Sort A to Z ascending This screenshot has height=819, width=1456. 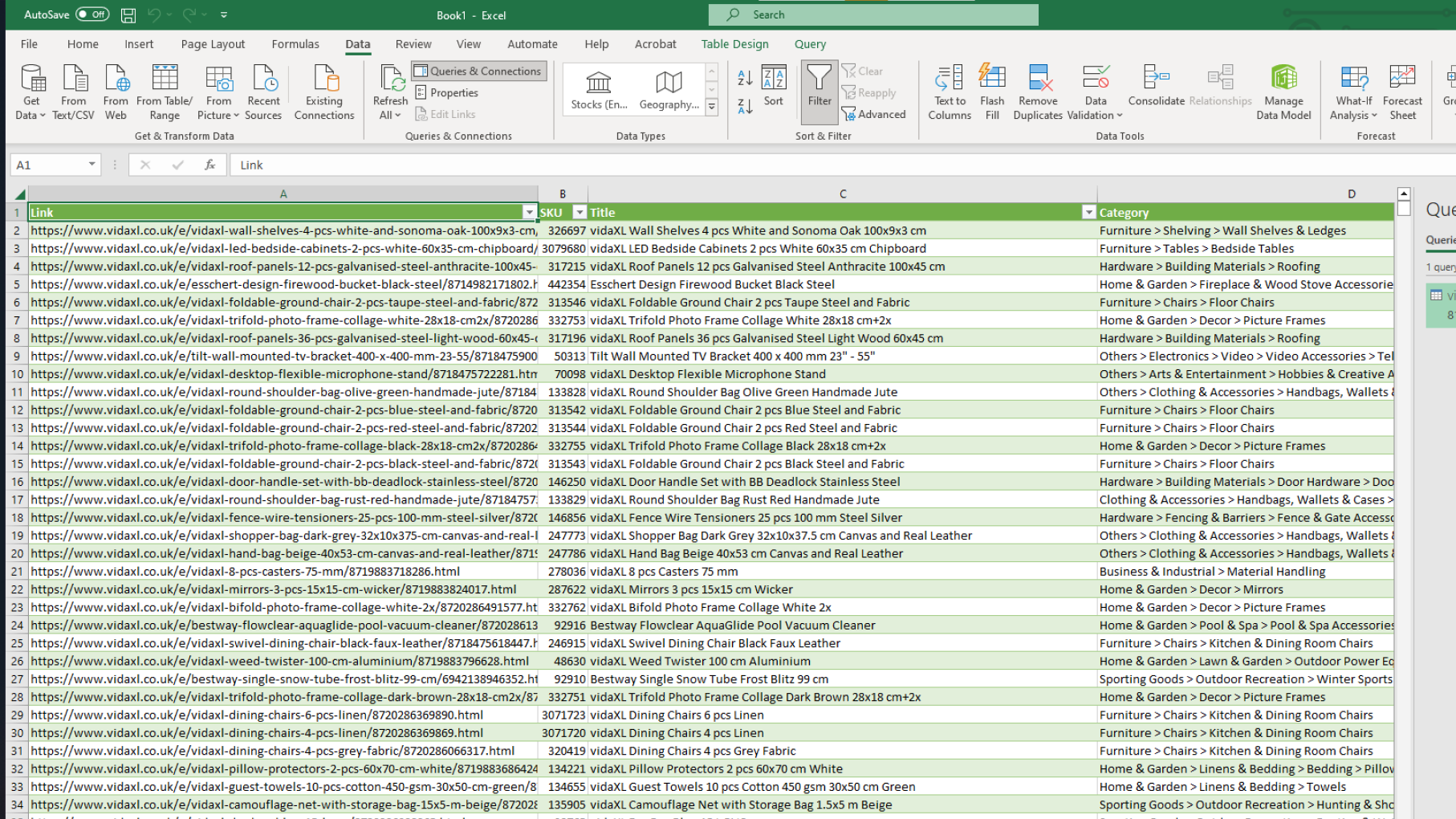pos(745,78)
